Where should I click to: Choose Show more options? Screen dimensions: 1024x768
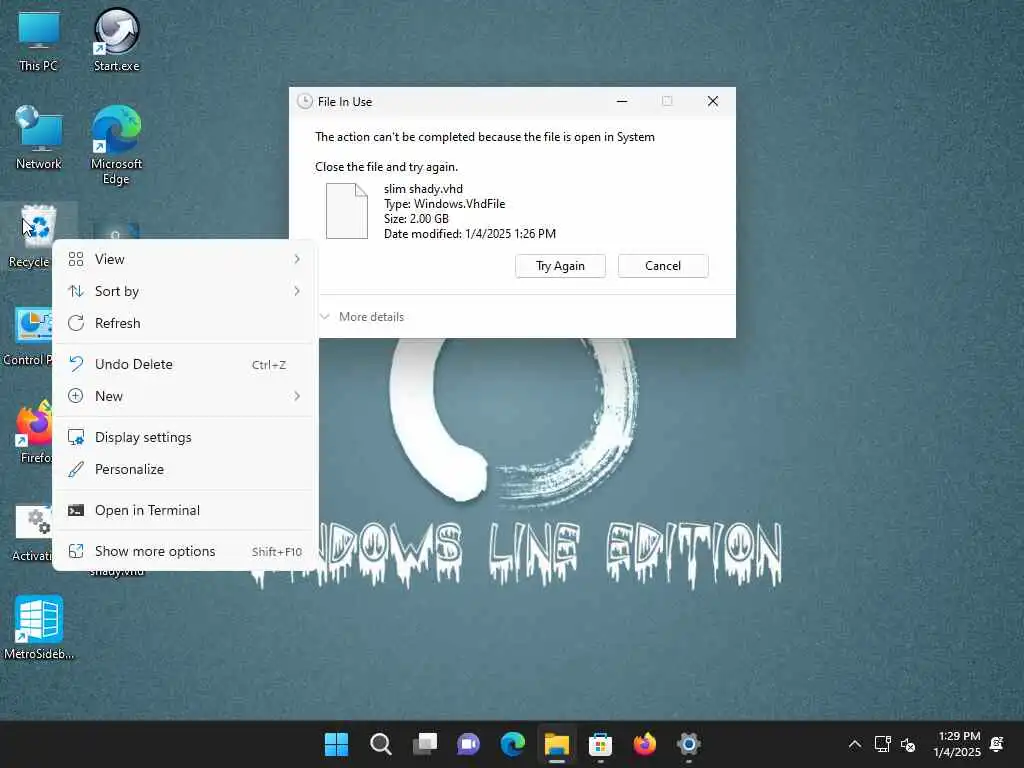coord(185,552)
